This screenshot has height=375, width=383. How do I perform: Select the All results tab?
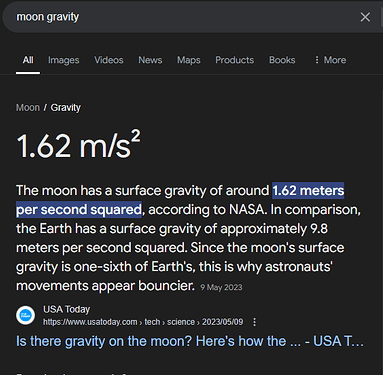28,60
